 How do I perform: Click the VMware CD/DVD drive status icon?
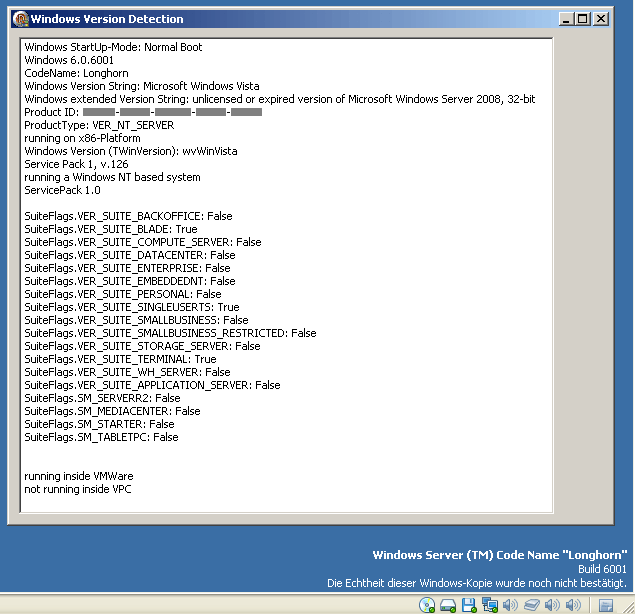pos(427,605)
